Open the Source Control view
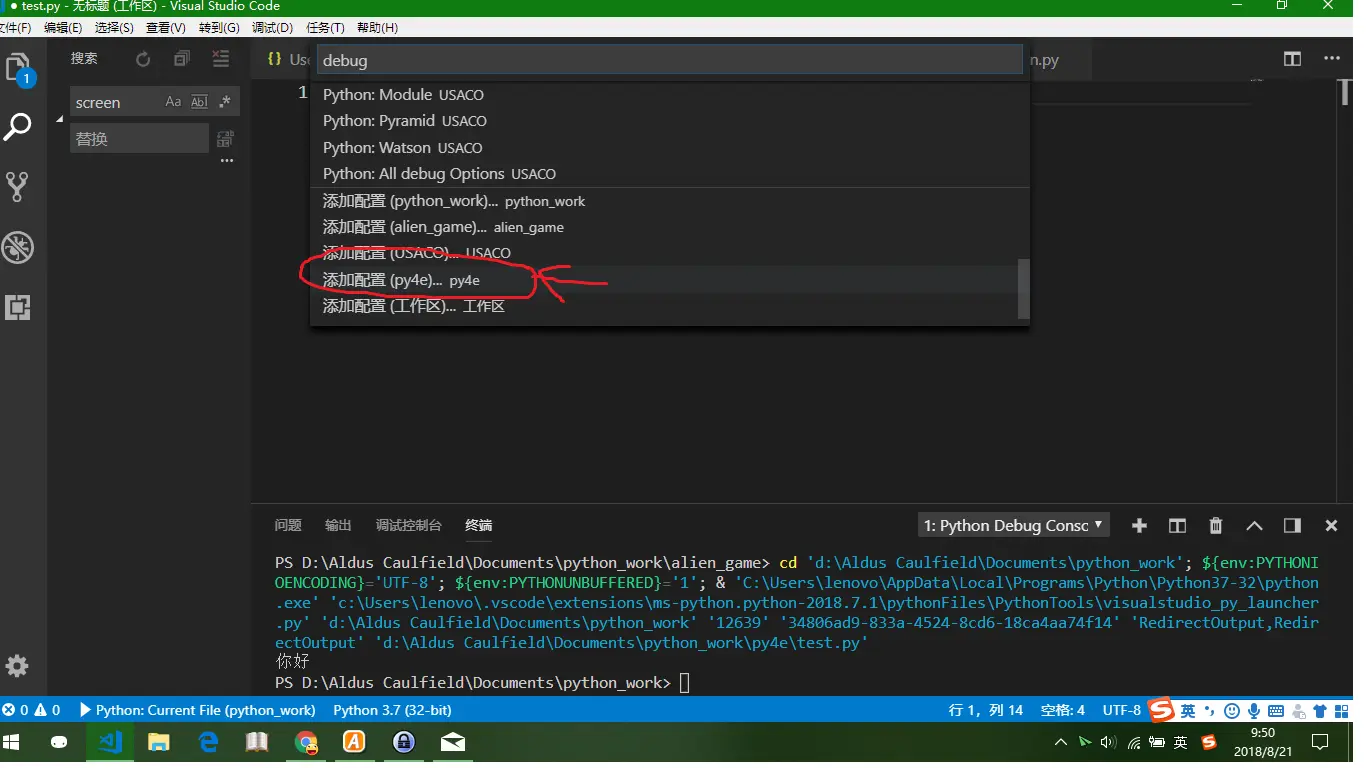This screenshot has width=1366, height=768. [x=17, y=186]
